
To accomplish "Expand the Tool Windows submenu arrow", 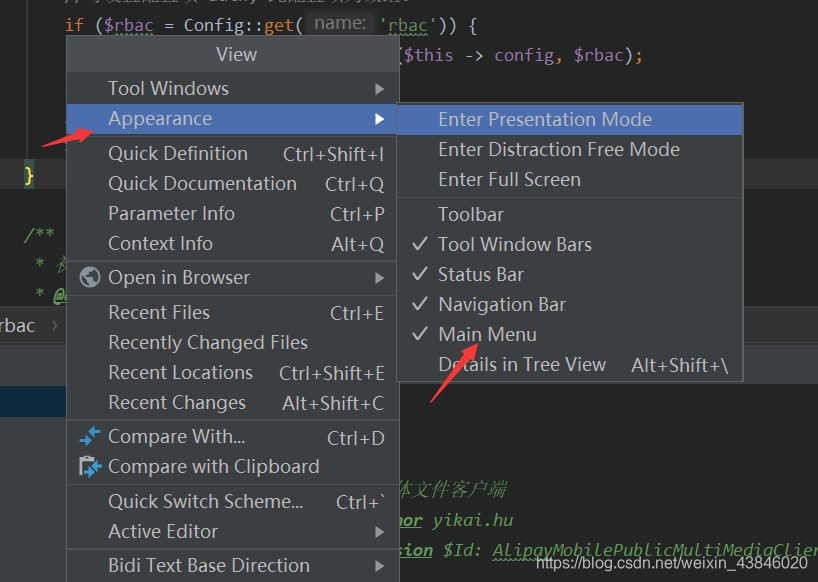I will click(380, 89).
